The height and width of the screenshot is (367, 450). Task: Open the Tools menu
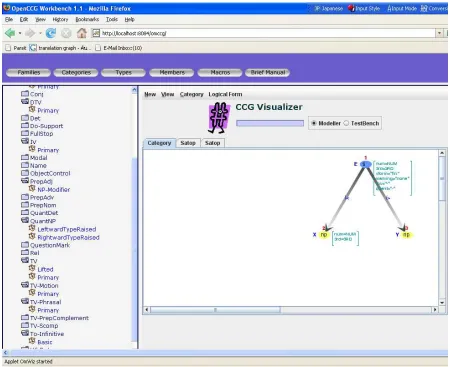(112, 19)
